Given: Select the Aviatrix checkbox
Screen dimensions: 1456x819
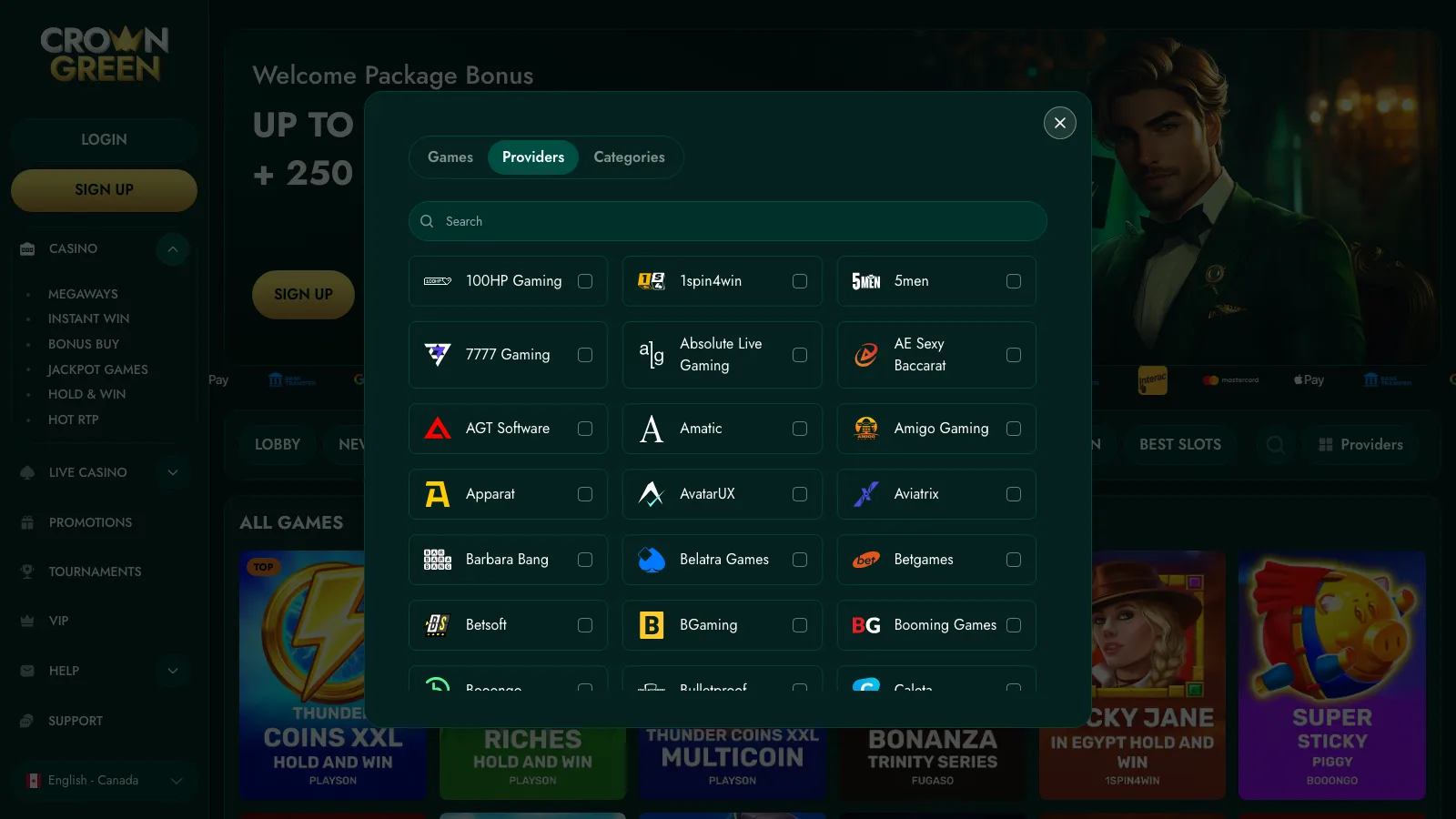Looking at the screenshot, I should tap(1014, 494).
